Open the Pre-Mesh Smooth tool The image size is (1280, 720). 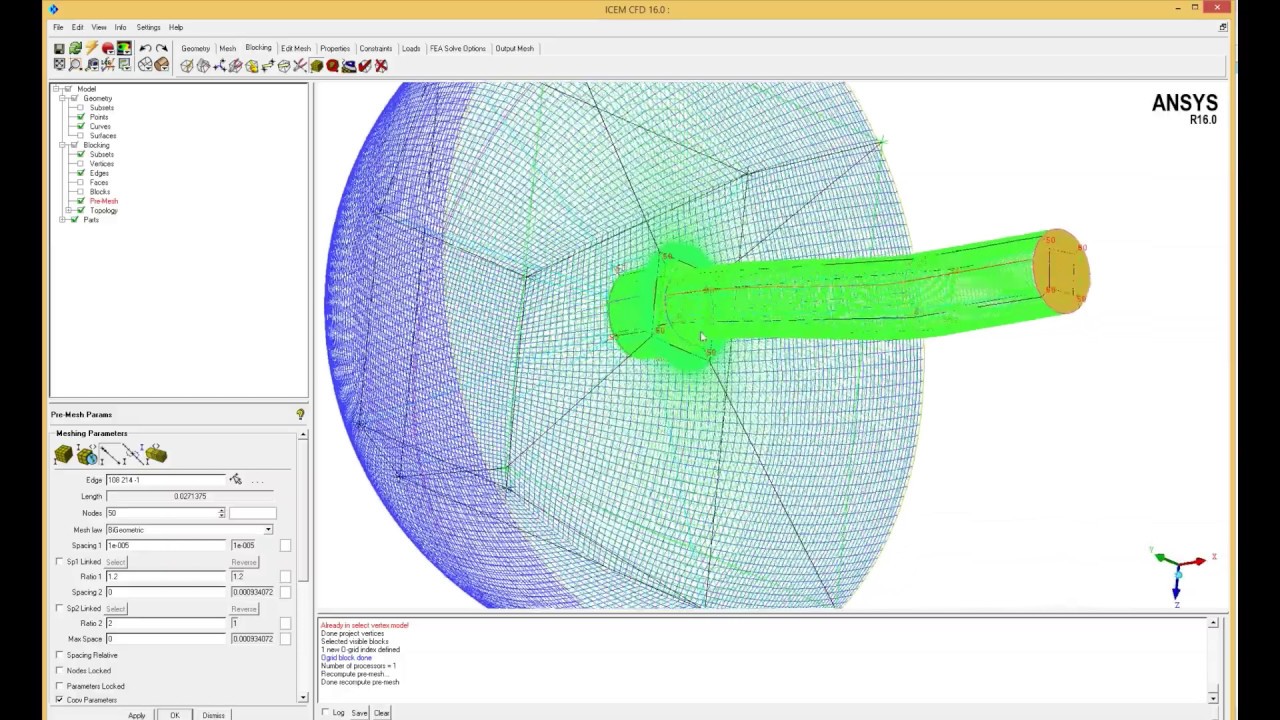pos(348,66)
